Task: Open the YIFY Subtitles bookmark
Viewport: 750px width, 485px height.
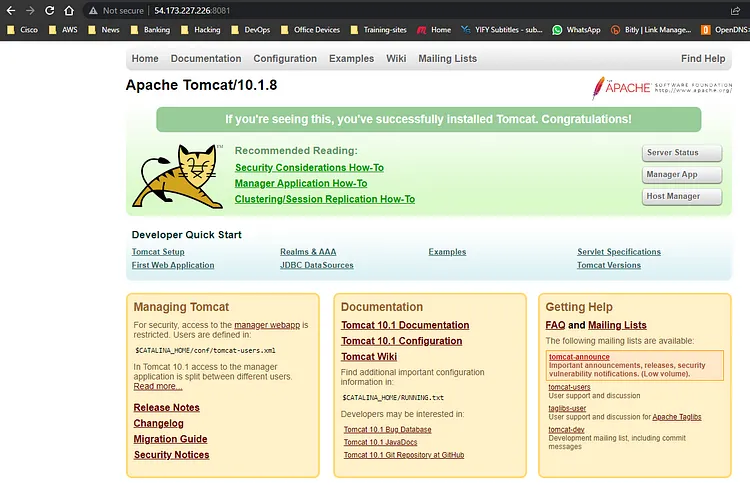Action: click(x=502, y=30)
